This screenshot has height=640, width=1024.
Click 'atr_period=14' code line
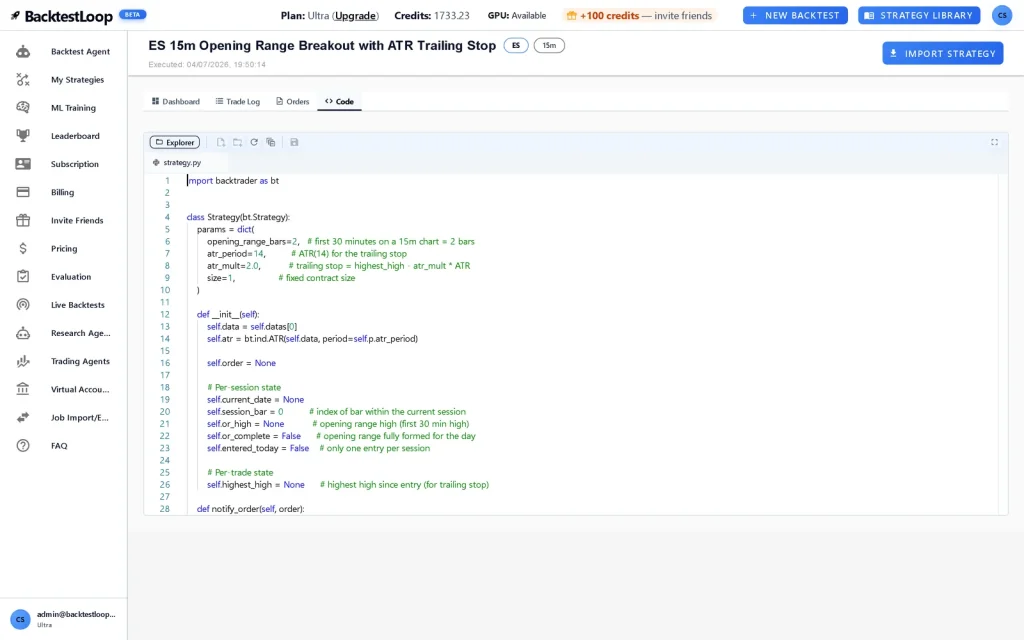point(307,253)
